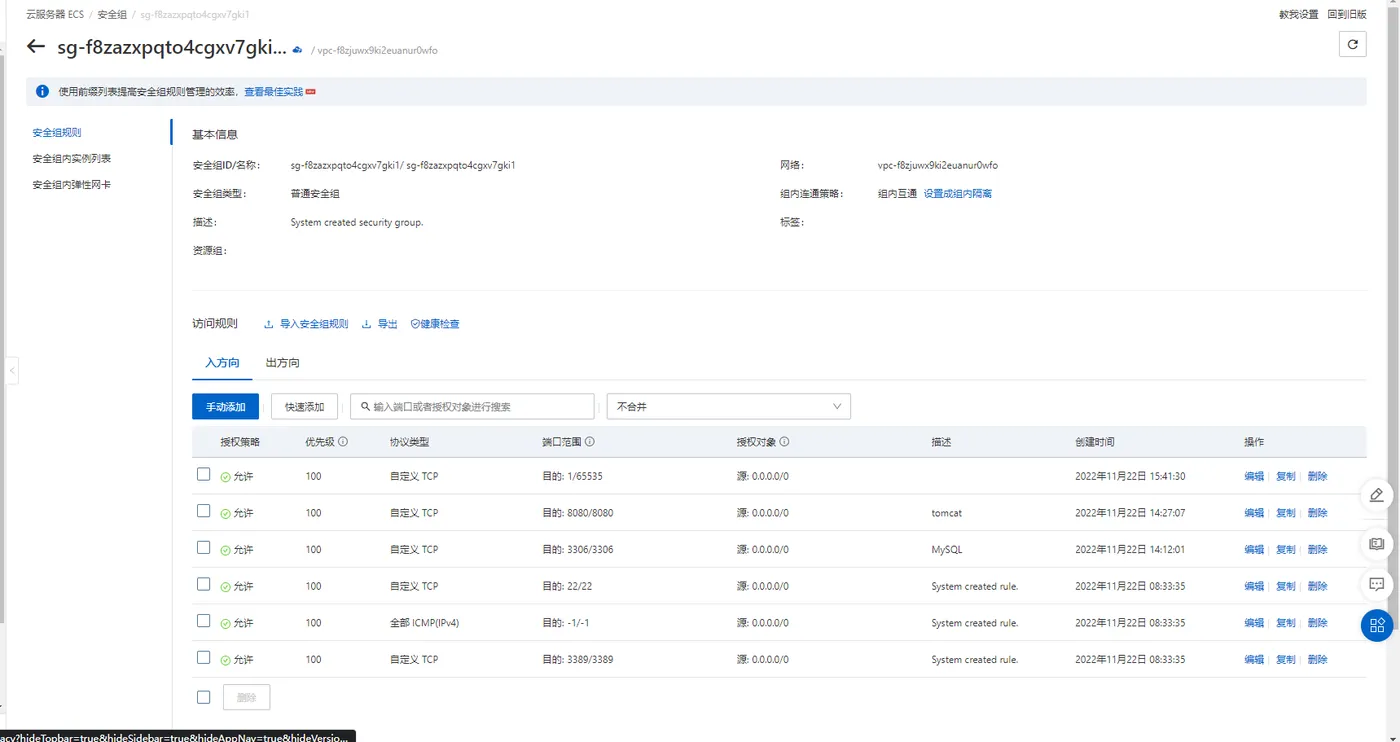Delete the 1/65535 rule
Screen dimensions: 1400x742
click(x=1318, y=476)
